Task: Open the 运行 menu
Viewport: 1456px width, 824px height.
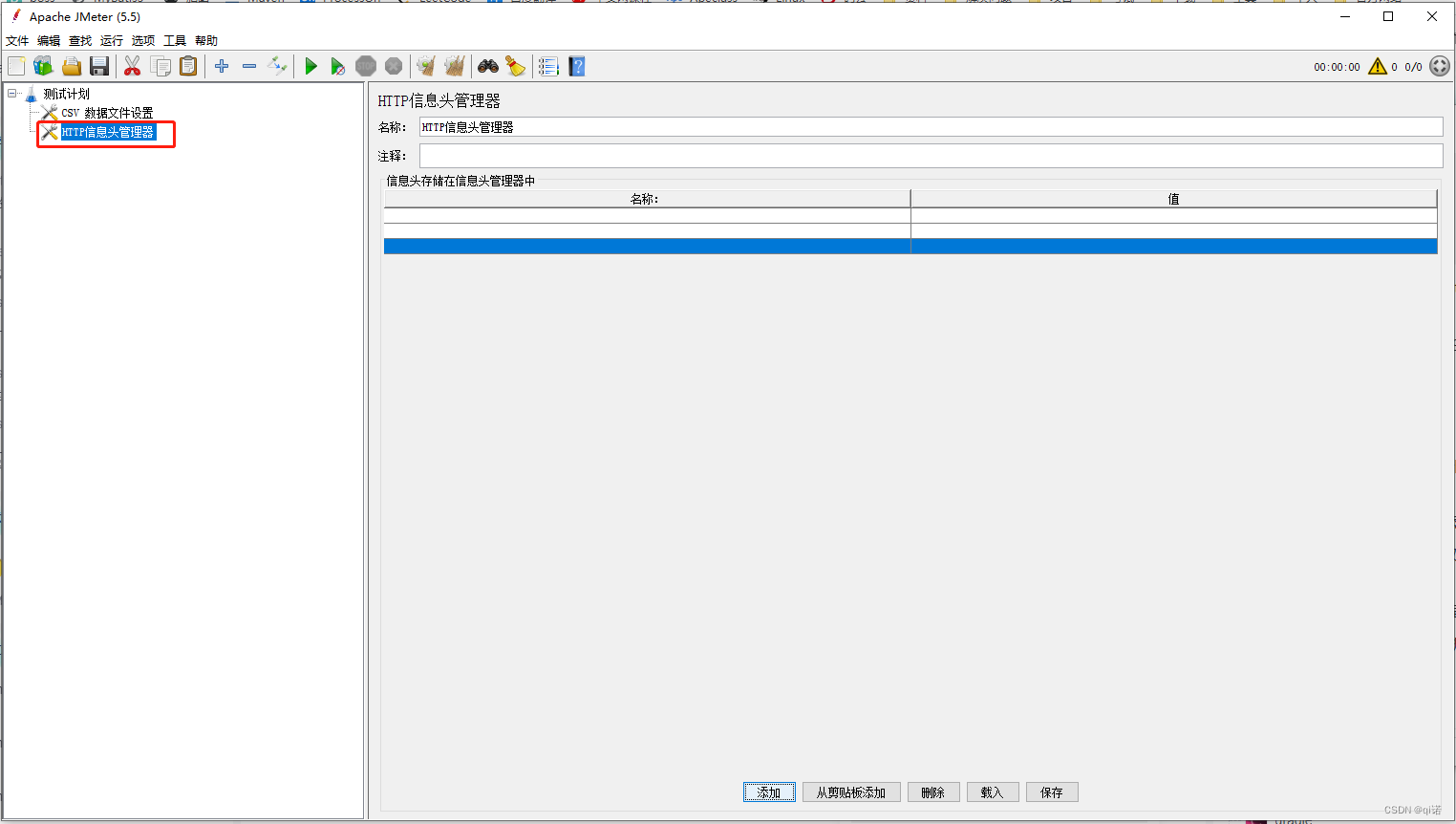Action: pyautogui.click(x=112, y=41)
